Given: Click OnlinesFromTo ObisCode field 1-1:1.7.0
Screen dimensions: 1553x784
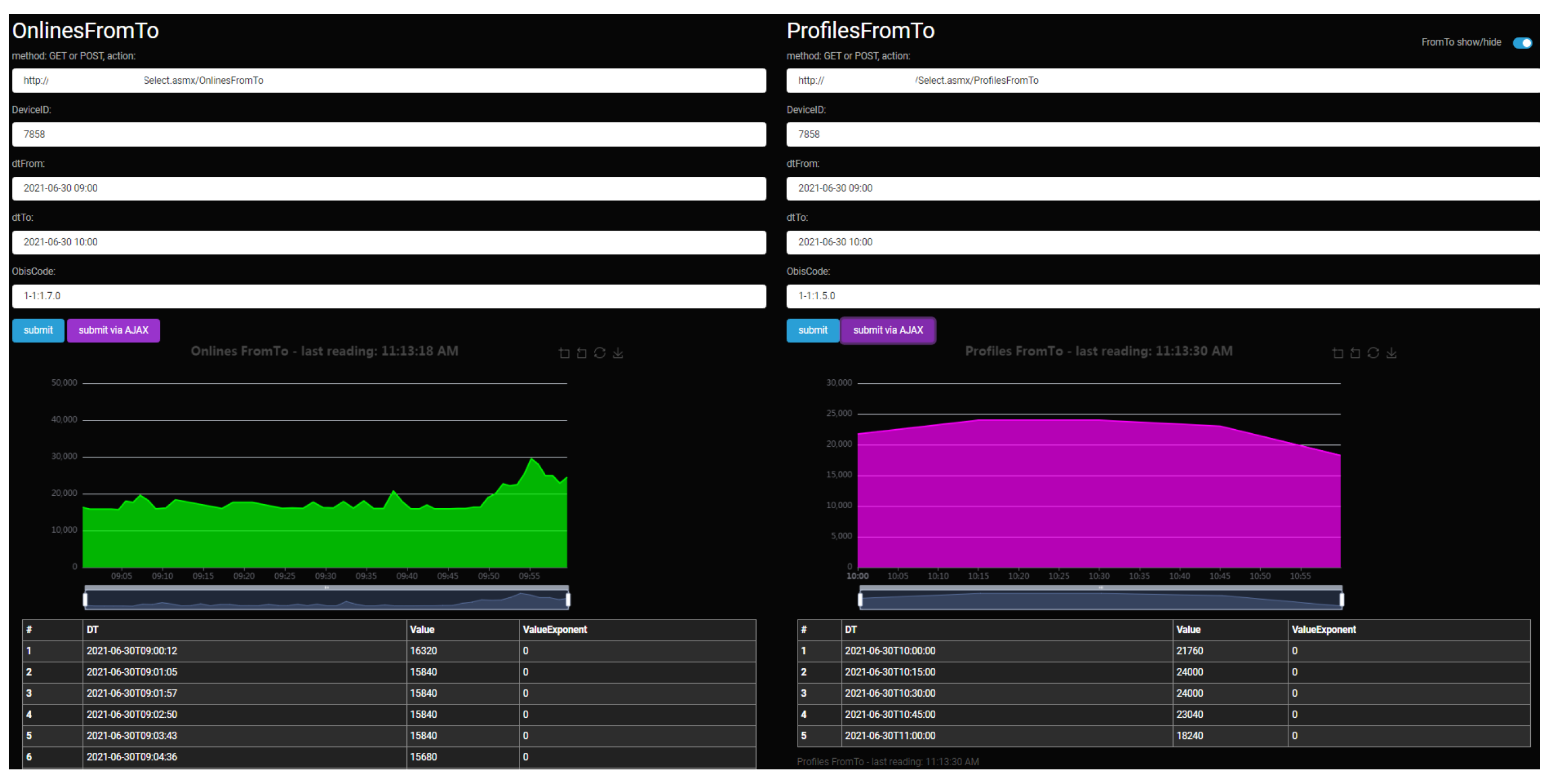Looking at the screenshot, I should pos(389,296).
